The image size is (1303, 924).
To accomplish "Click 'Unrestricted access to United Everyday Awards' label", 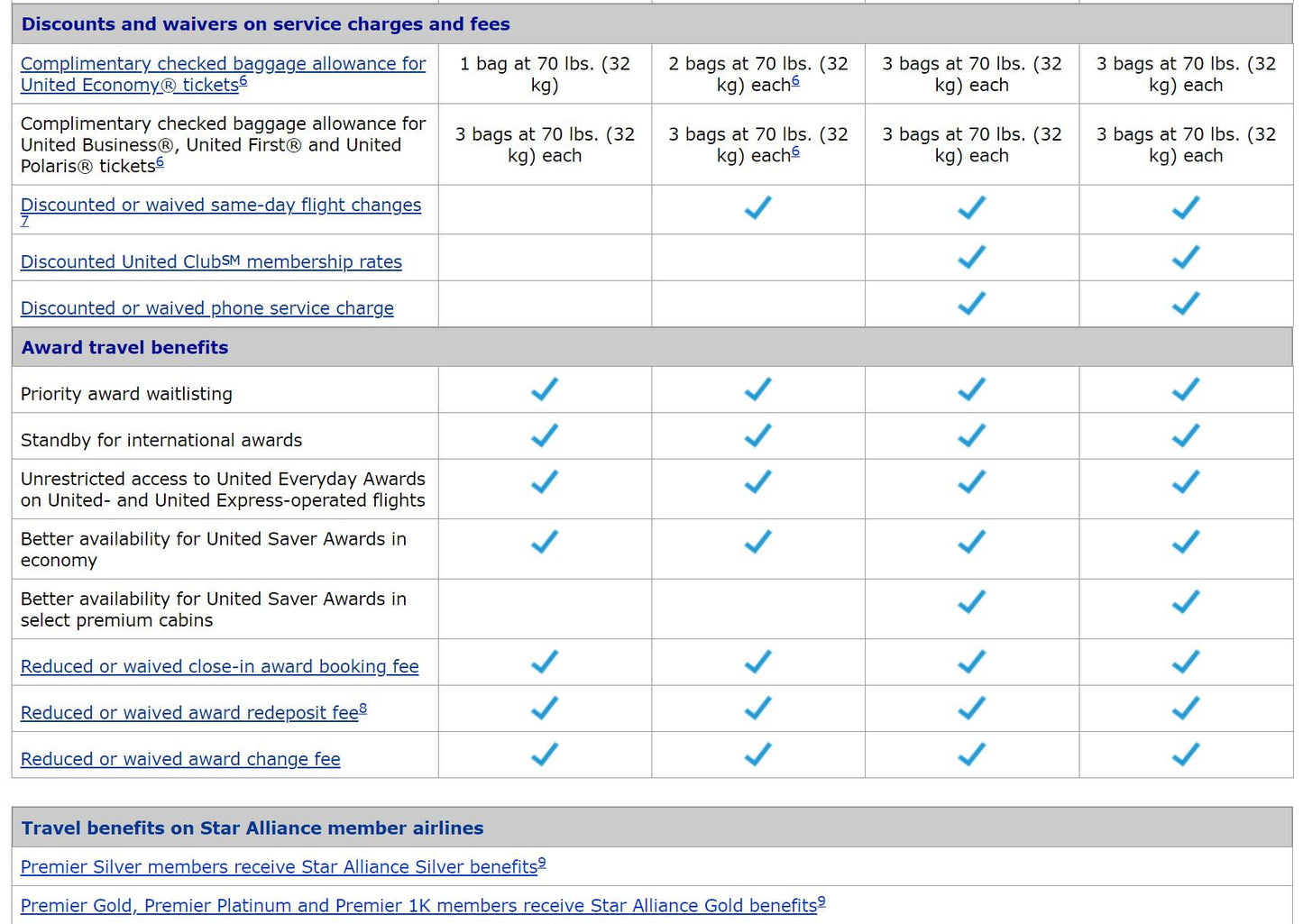I will pyautogui.click(x=223, y=489).
